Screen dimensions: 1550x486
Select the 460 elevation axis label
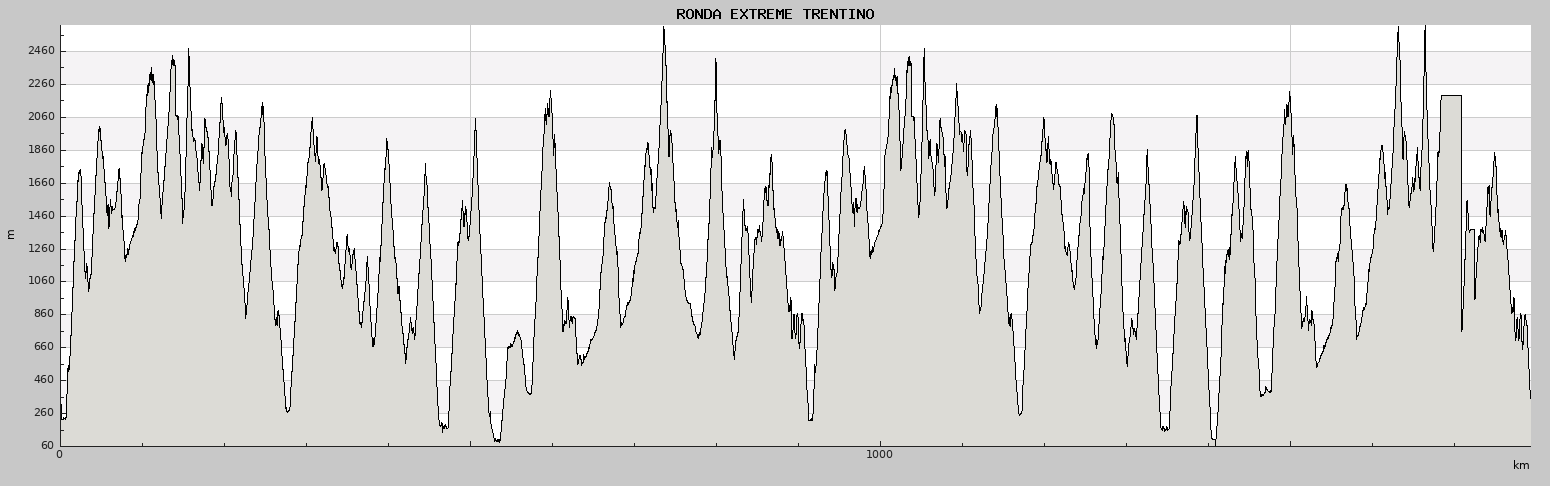pyautogui.click(x=44, y=380)
